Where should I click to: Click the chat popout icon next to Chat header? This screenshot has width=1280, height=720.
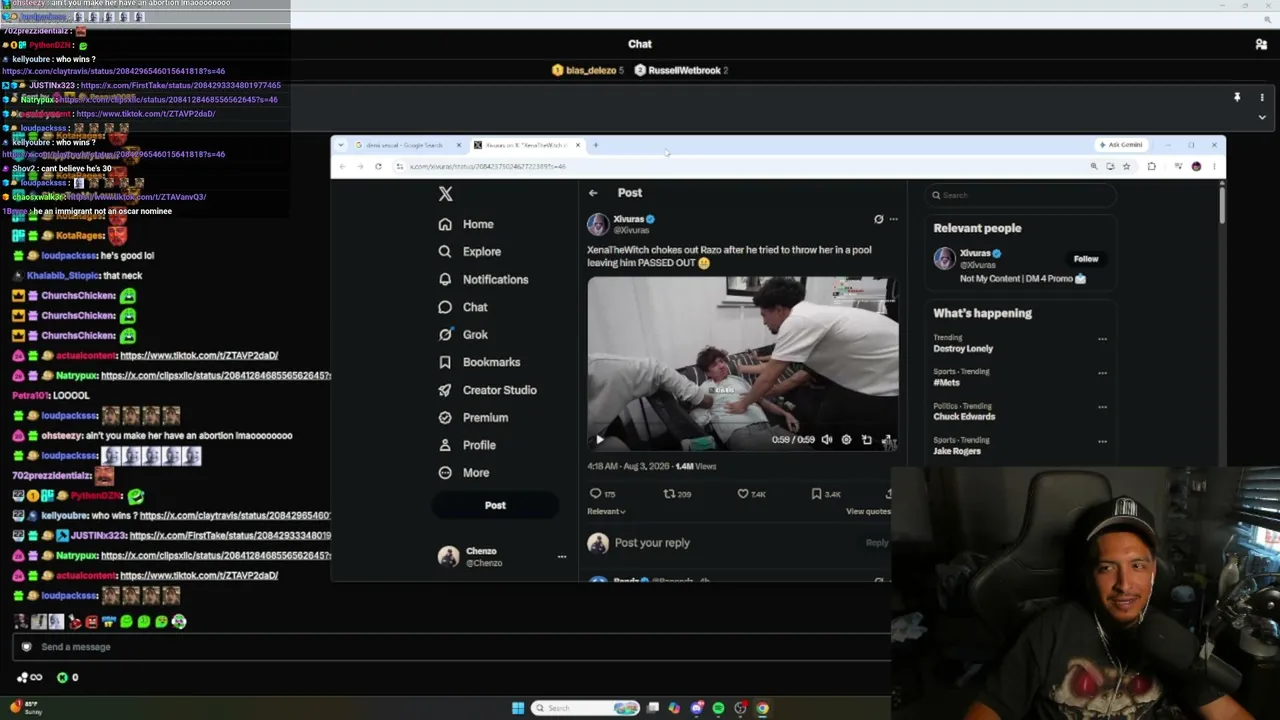(1261, 44)
